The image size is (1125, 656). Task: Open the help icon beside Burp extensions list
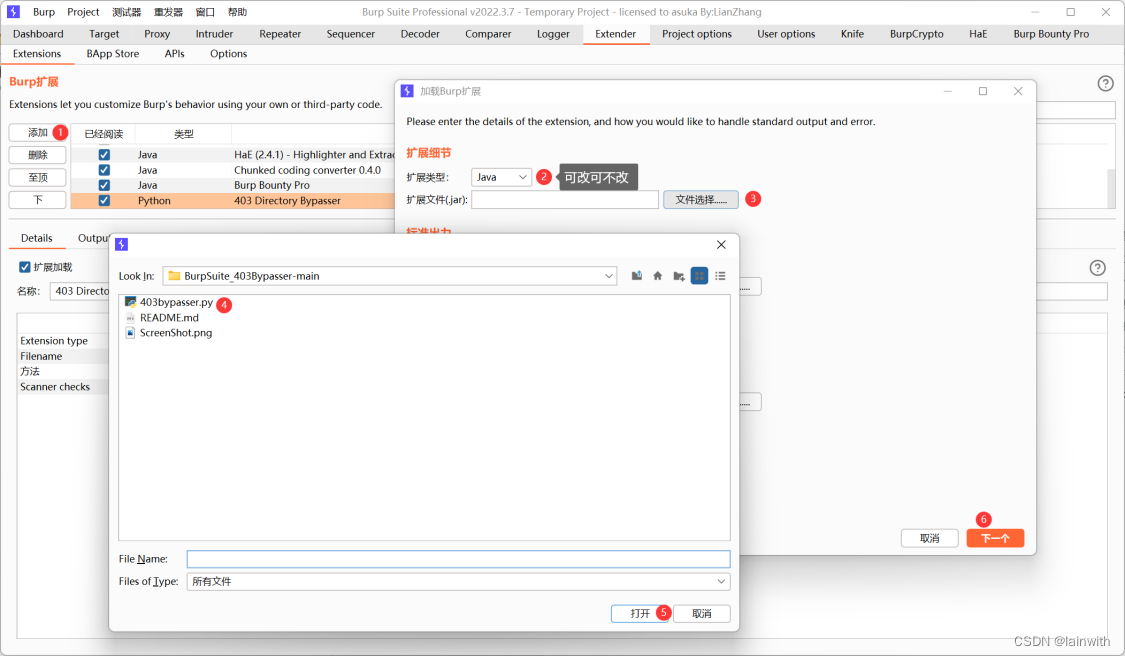pos(1105,83)
